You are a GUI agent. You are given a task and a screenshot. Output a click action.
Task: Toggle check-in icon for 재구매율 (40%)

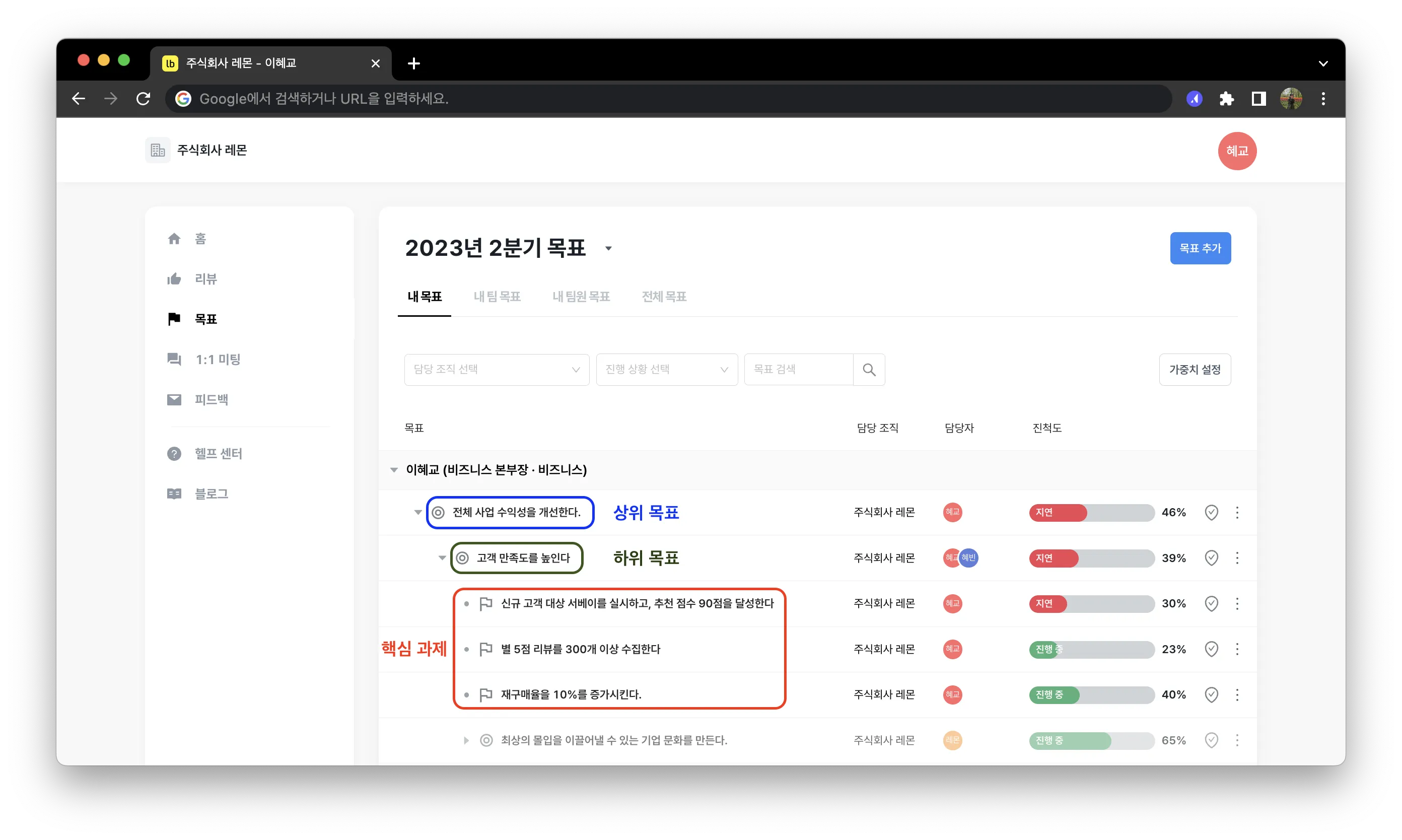tap(1211, 694)
